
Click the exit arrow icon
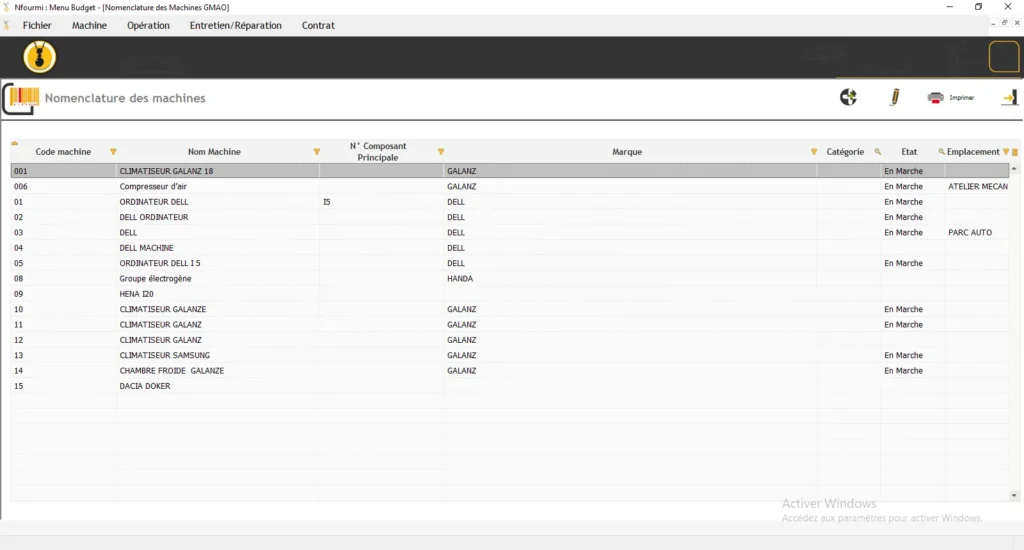tap(1009, 97)
